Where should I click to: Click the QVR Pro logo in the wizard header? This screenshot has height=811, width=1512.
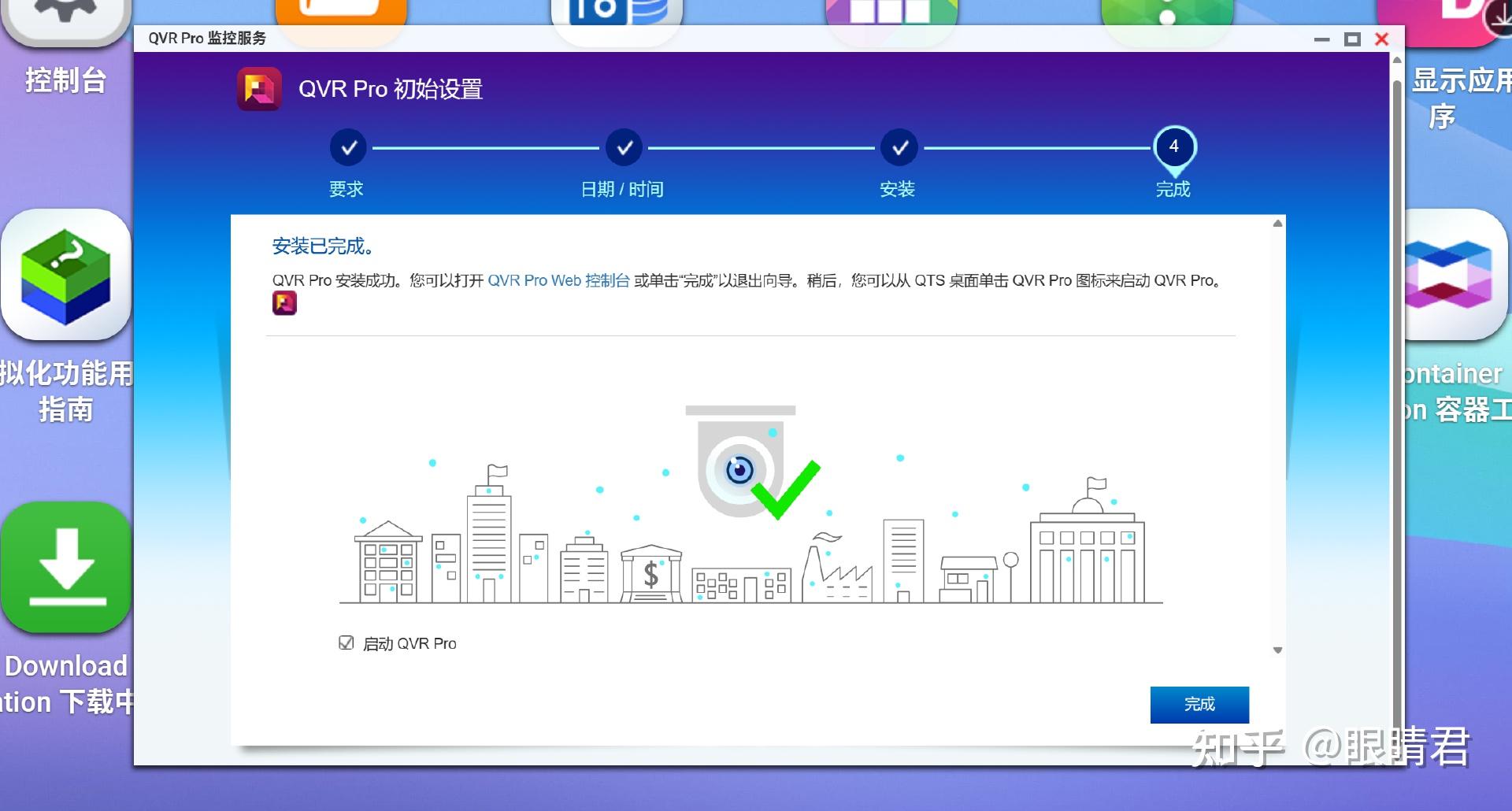tap(258, 89)
